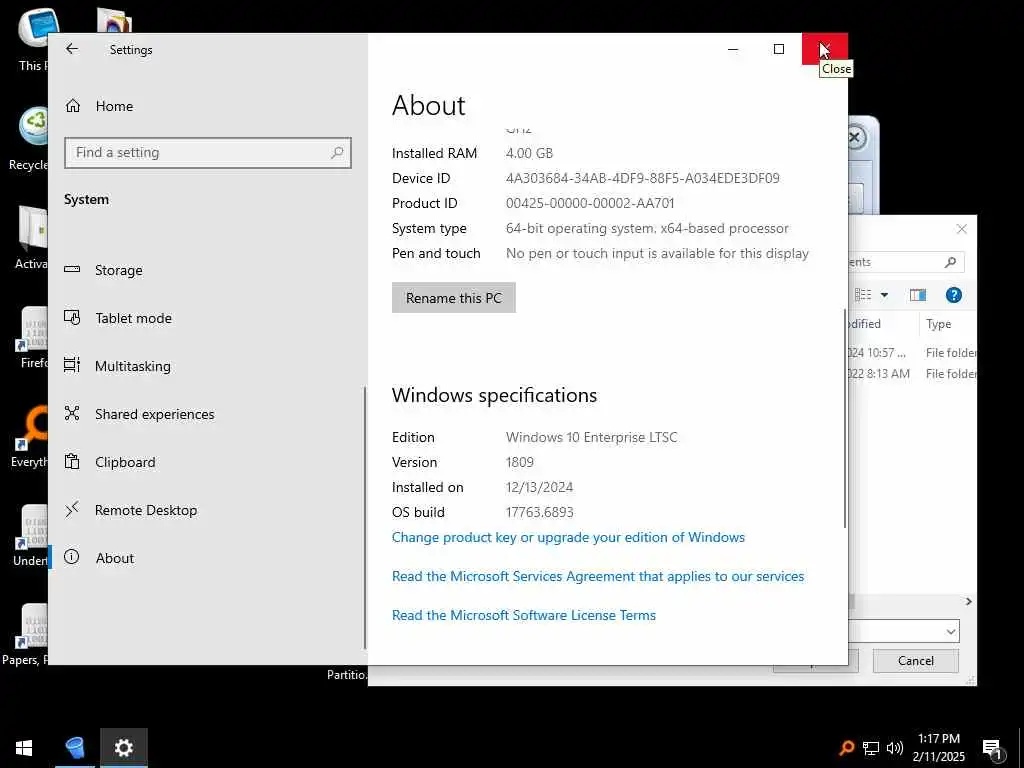
Task: Select the Product ID value 00425-00000-00002-AA701
Action: pyautogui.click(x=590, y=203)
